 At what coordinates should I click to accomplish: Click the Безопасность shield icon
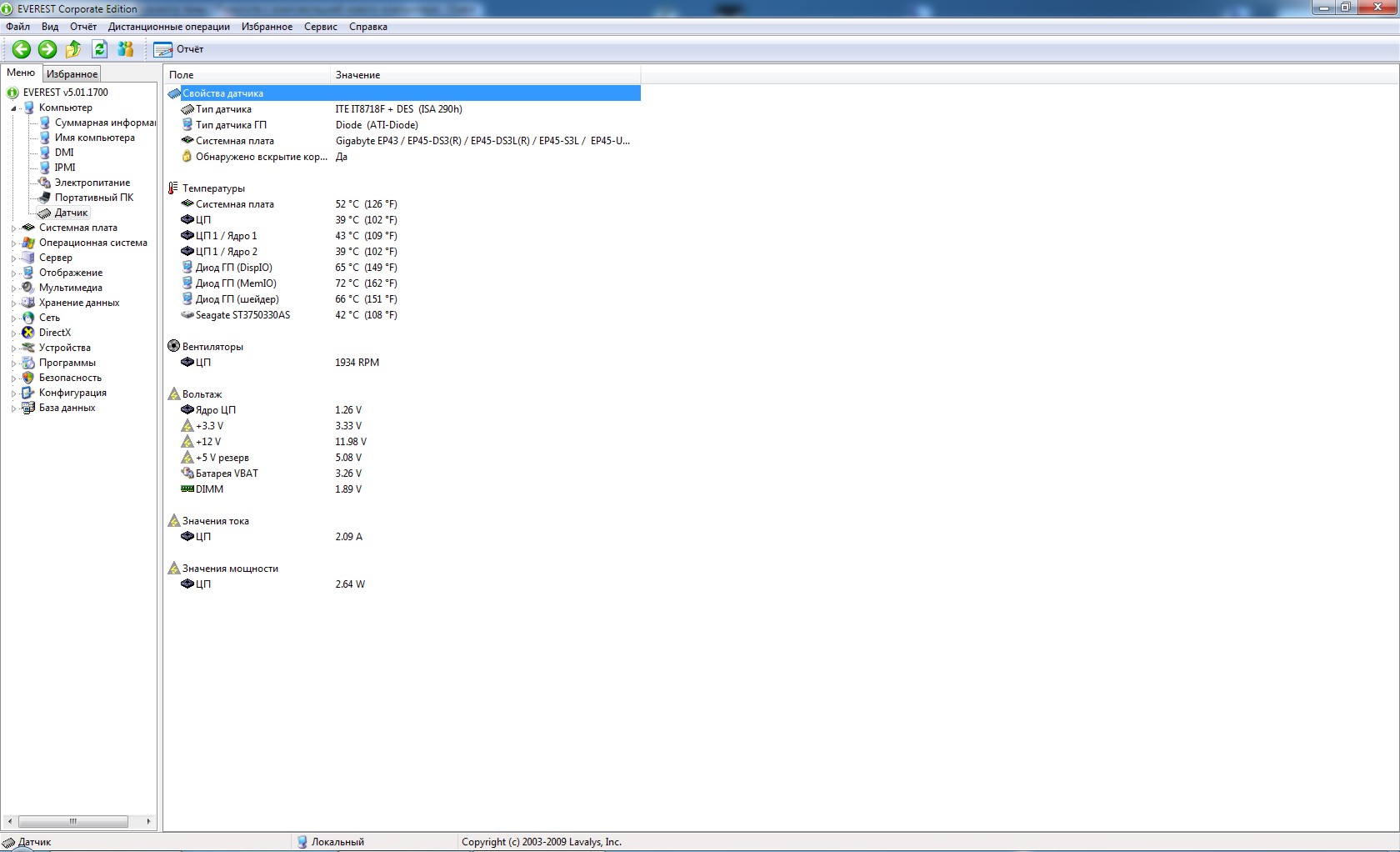click(x=28, y=378)
